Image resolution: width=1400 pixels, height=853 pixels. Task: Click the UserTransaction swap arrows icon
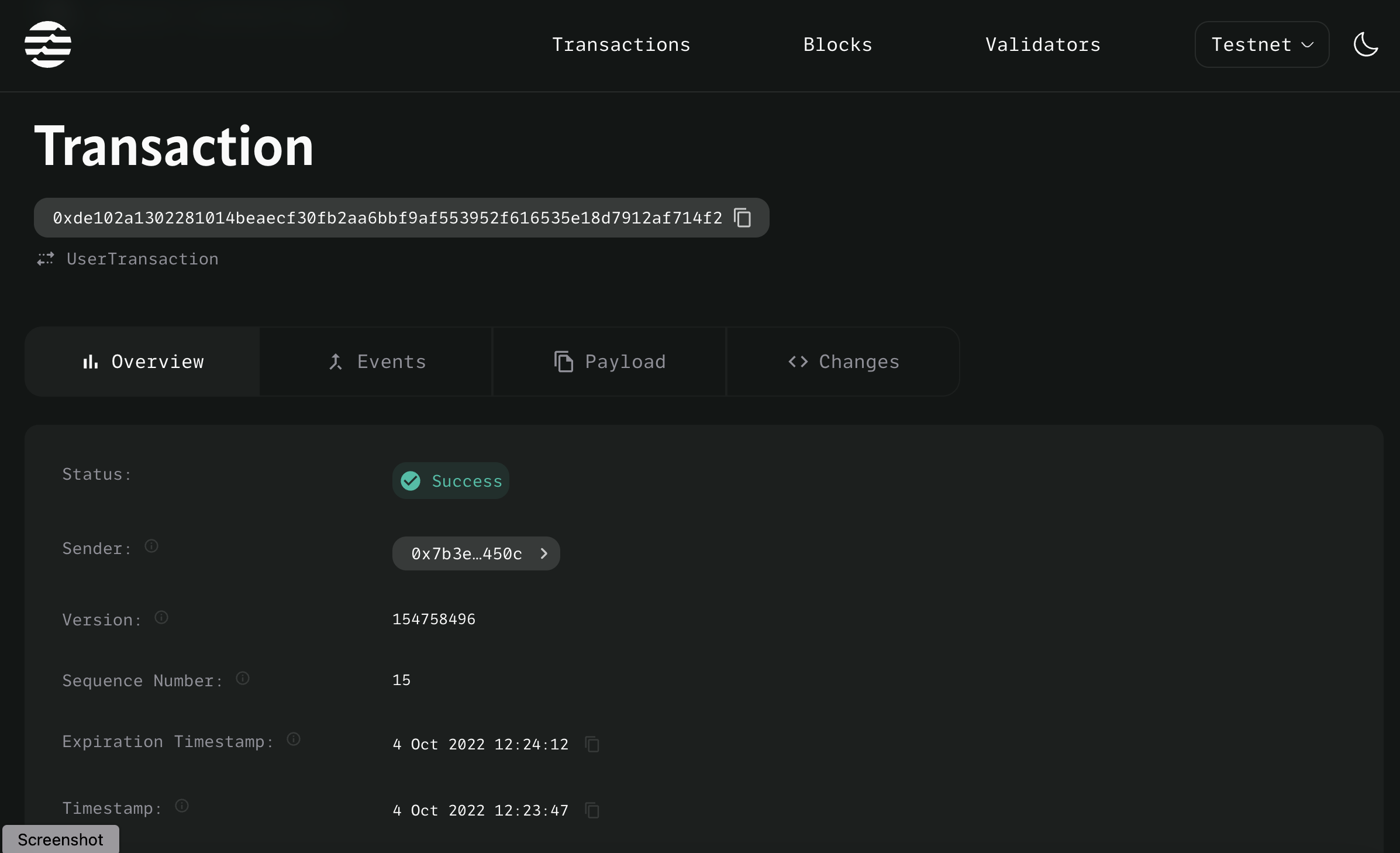[x=46, y=259]
